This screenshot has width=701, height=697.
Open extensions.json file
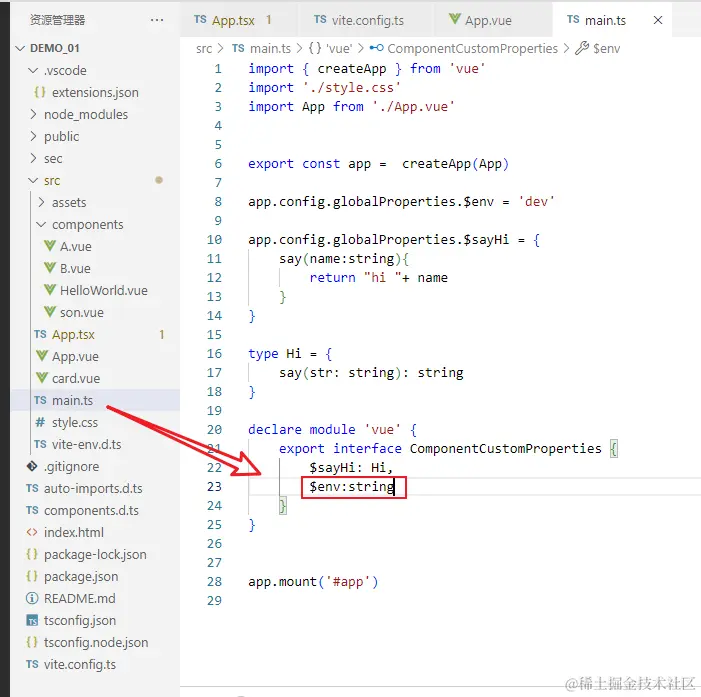pyautogui.click(x=95, y=93)
